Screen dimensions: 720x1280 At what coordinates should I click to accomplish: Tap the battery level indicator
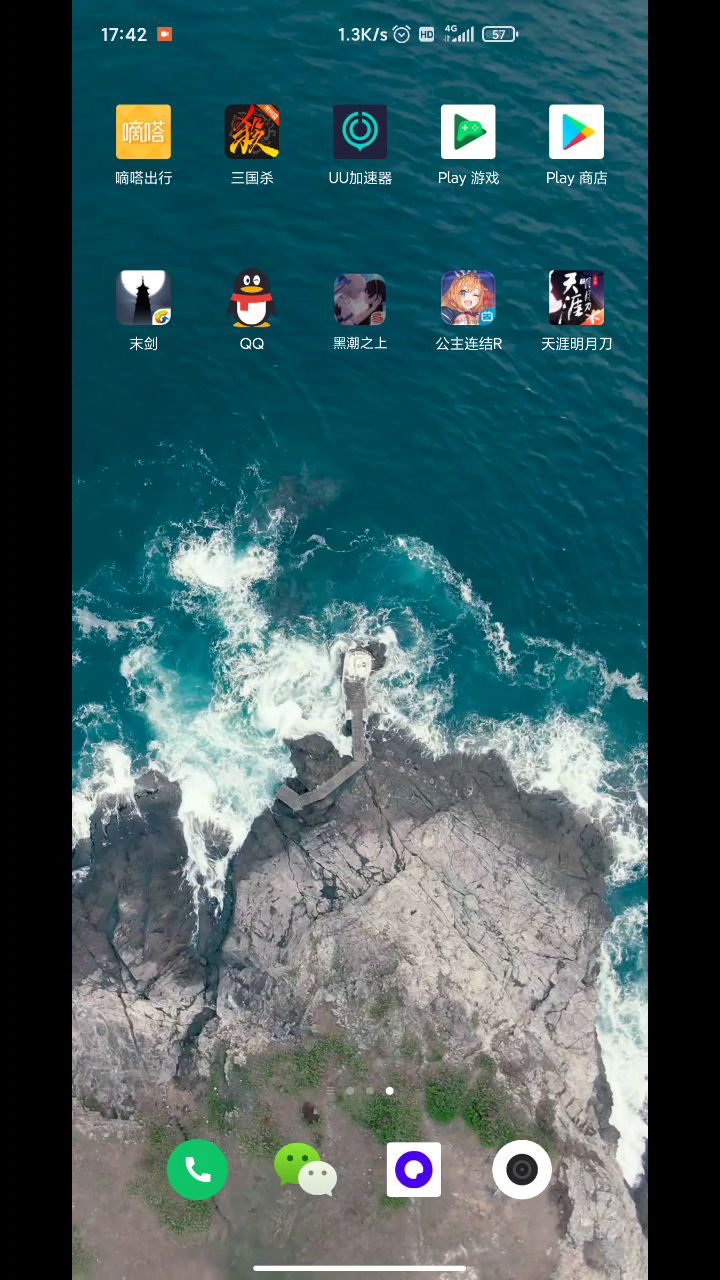pos(499,34)
